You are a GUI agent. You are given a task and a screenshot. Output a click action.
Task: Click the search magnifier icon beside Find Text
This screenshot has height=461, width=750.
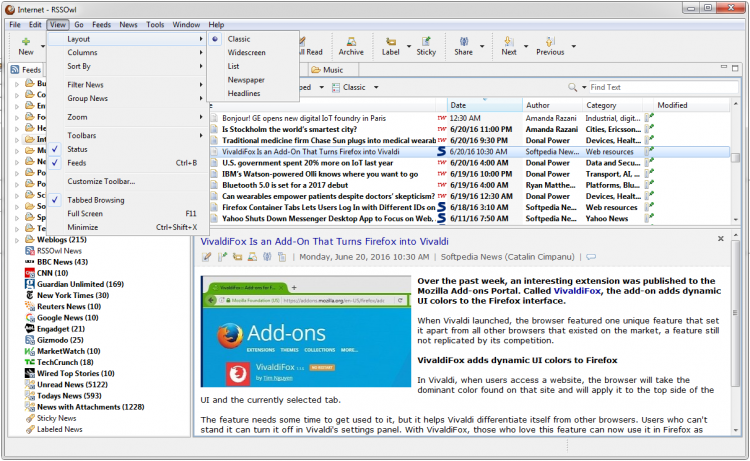572,87
